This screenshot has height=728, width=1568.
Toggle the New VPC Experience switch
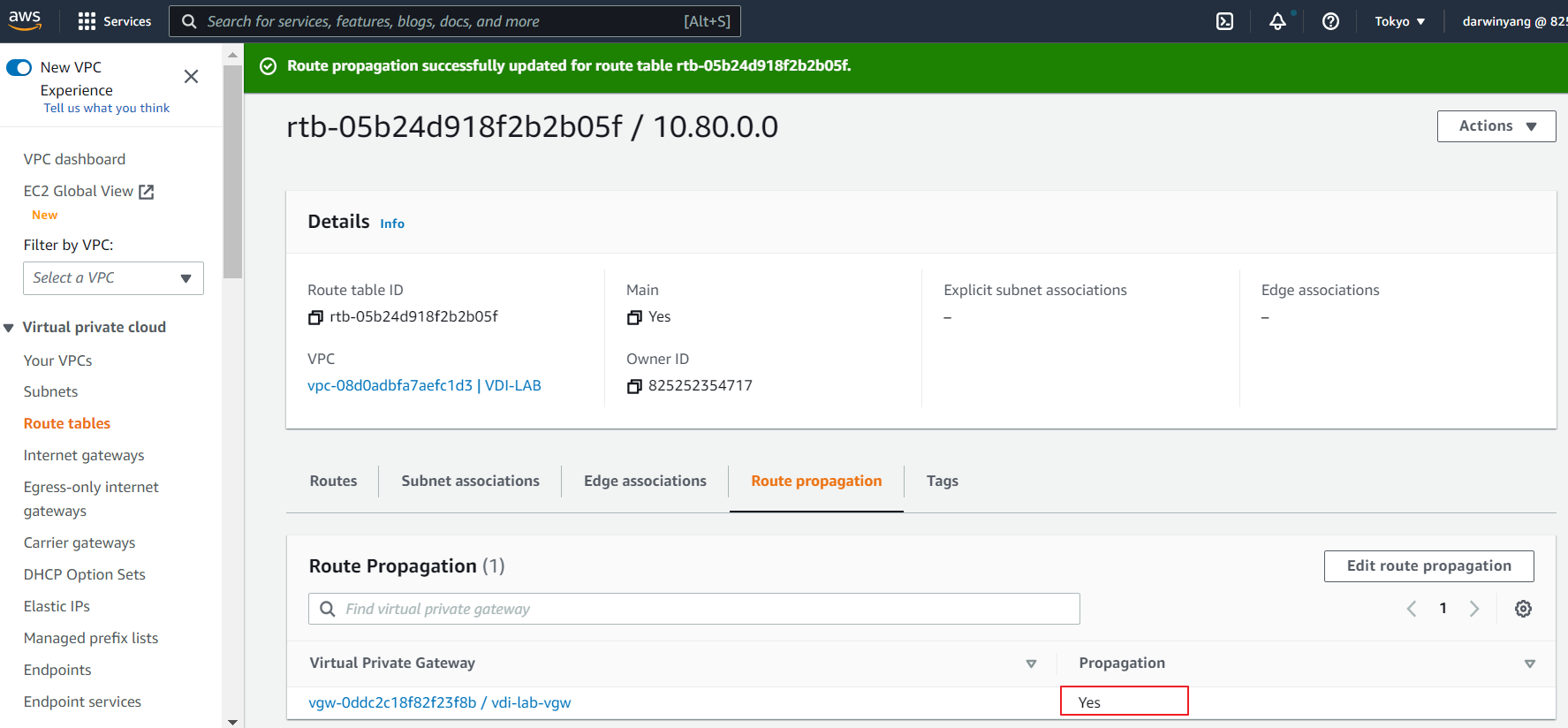(x=19, y=68)
